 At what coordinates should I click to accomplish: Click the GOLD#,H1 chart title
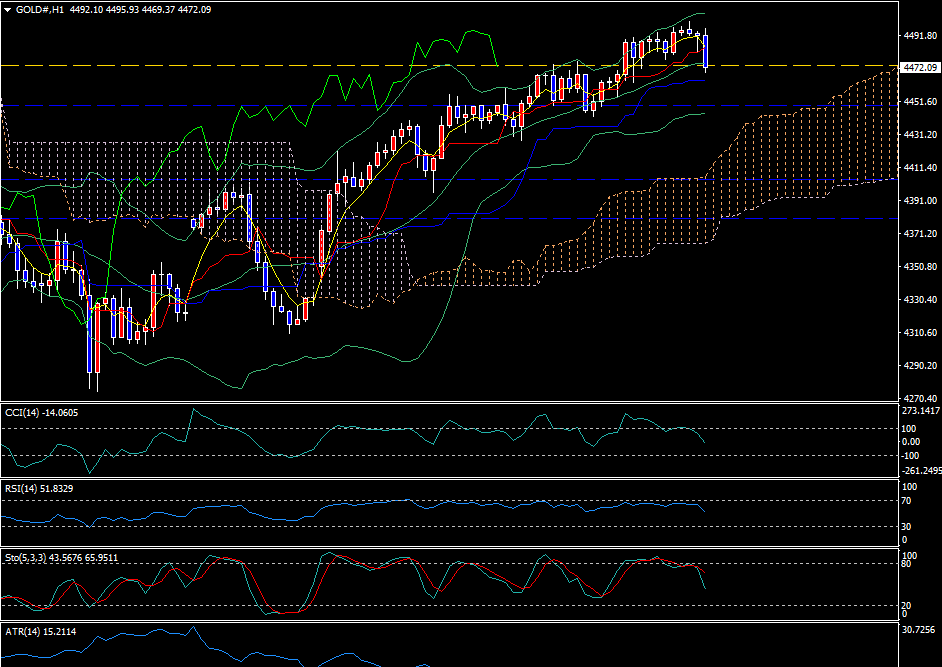40,10
